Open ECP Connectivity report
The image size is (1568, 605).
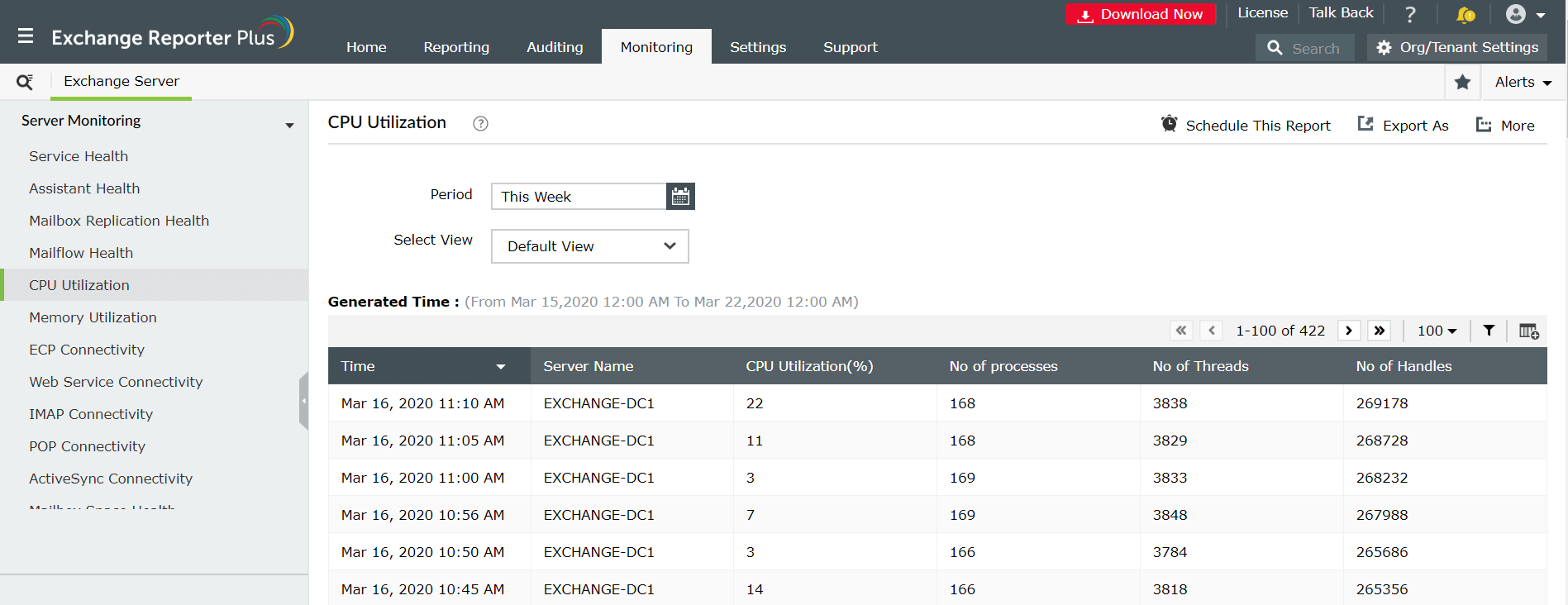[87, 350]
